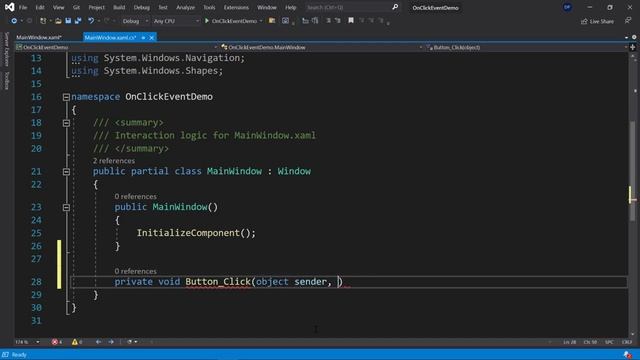Viewport: 640px width, 360px height.
Task: Click '2 references' above MainWindow class
Action: tap(113, 161)
